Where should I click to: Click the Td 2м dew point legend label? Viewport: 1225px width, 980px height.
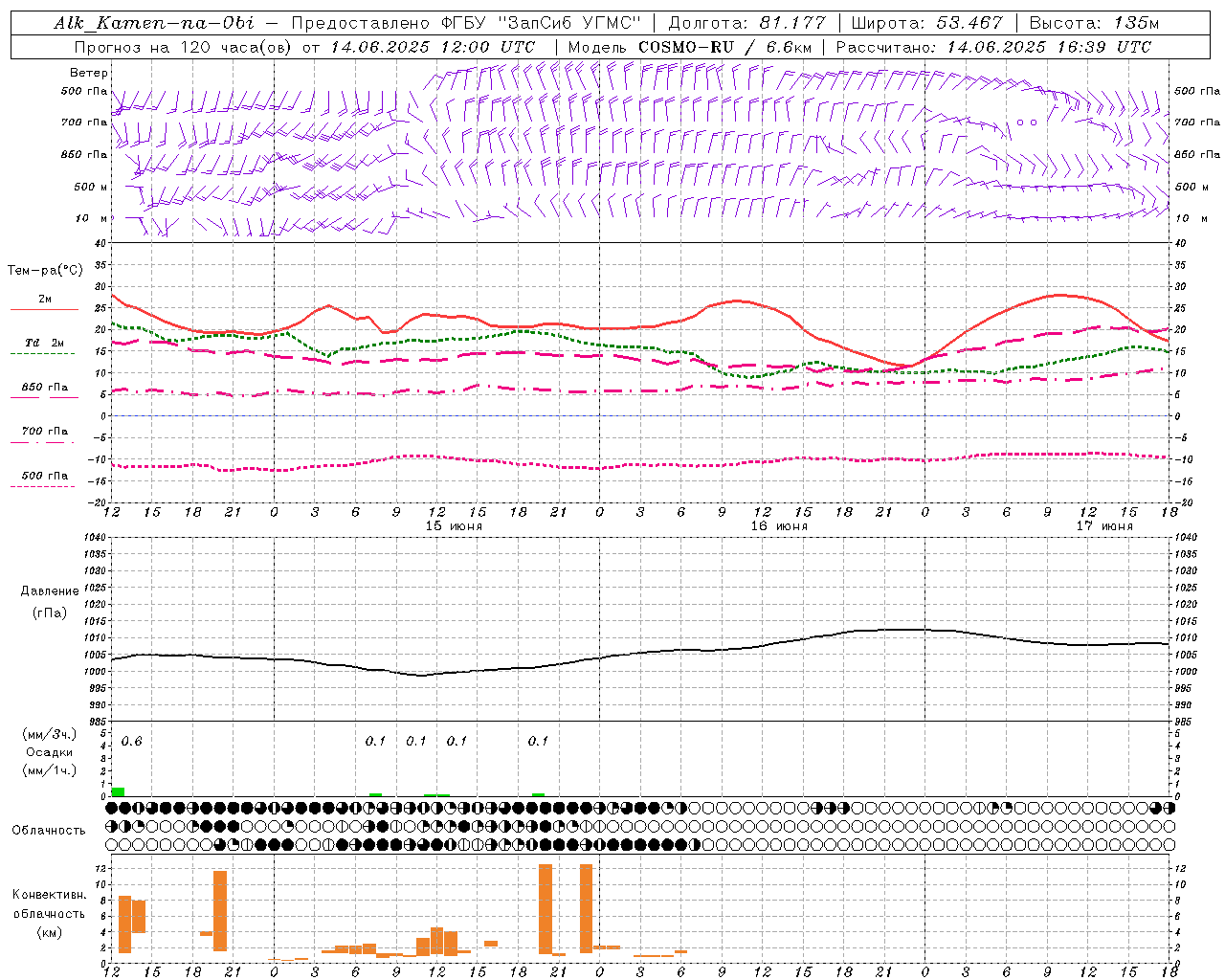click(44, 343)
